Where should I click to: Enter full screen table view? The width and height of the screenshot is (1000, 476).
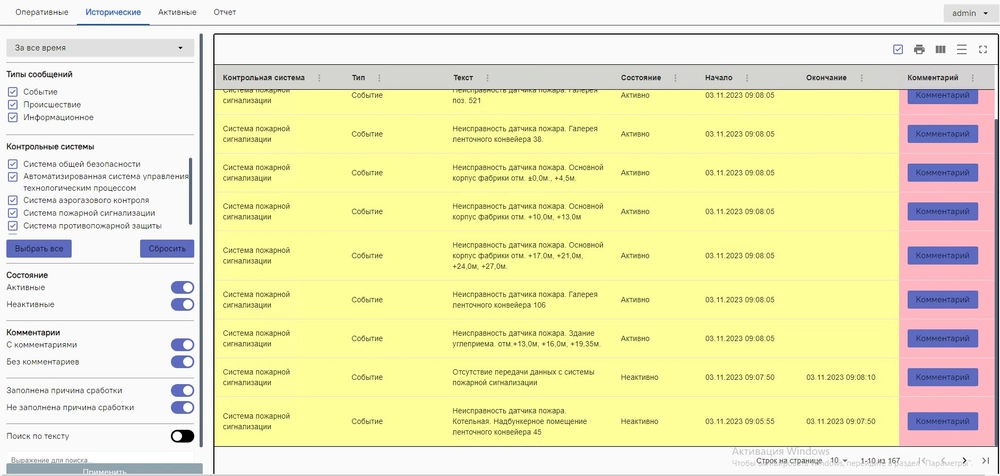(982, 49)
